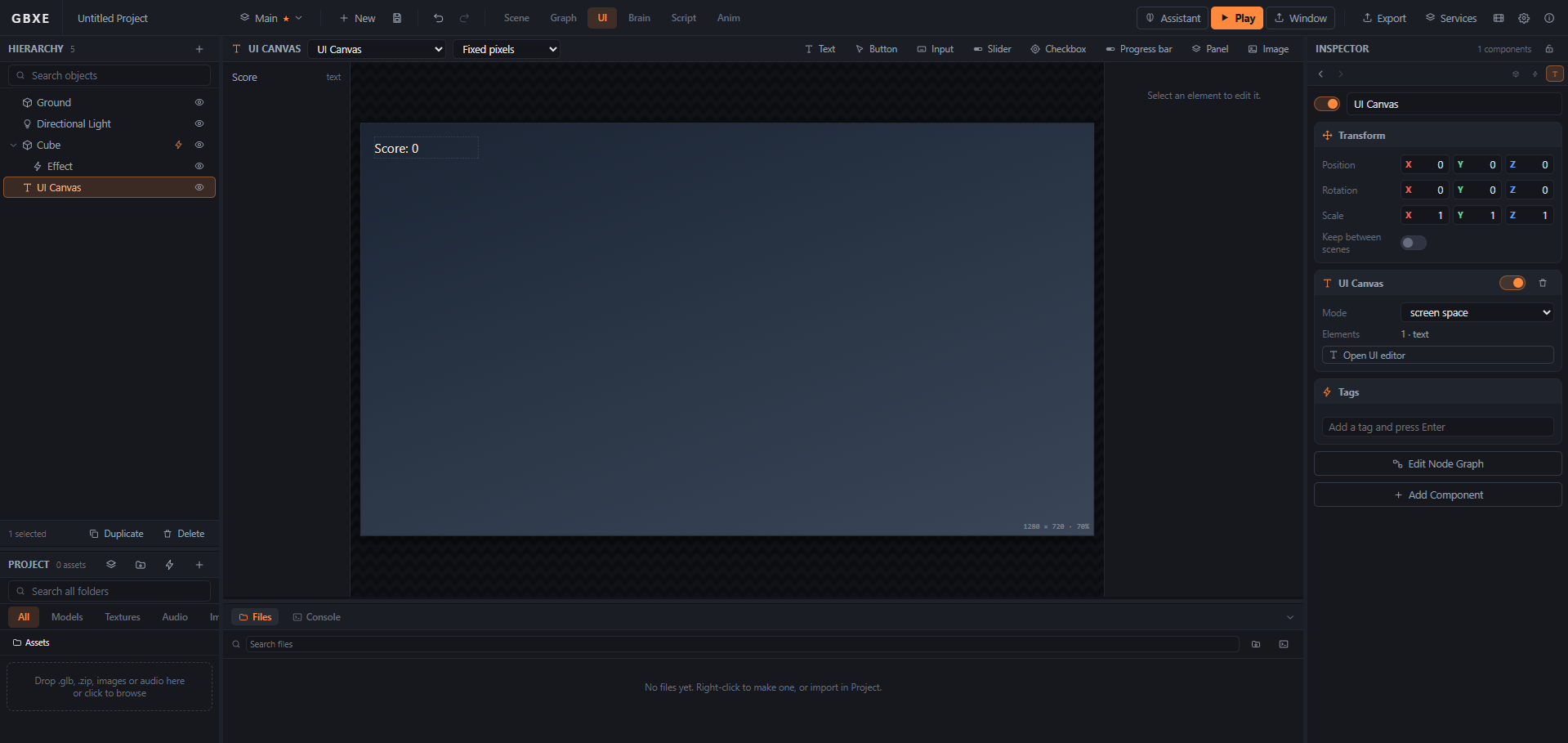Click the new folder icon beside Search files

click(x=1256, y=644)
